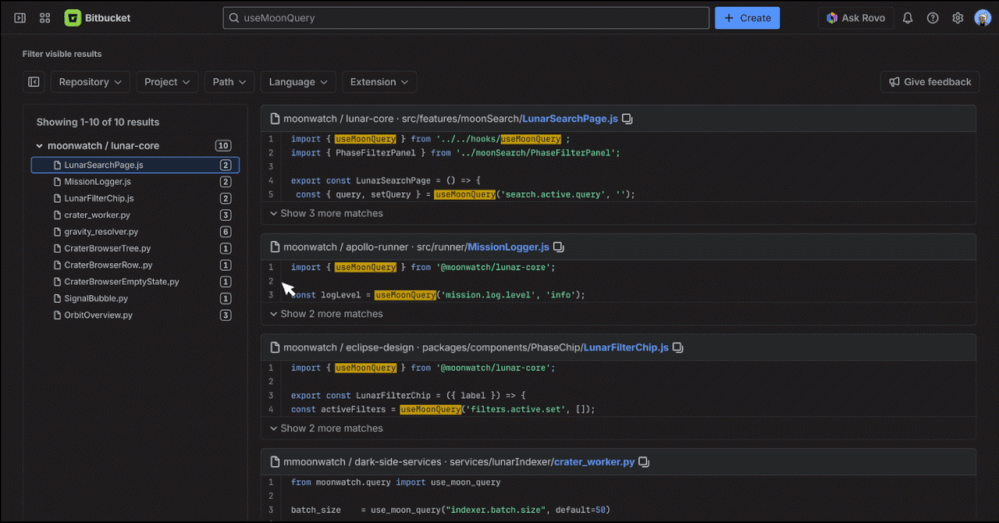Click the file icon of the MissionLogger.js result header
The height and width of the screenshot is (523, 999).
[x=275, y=247]
